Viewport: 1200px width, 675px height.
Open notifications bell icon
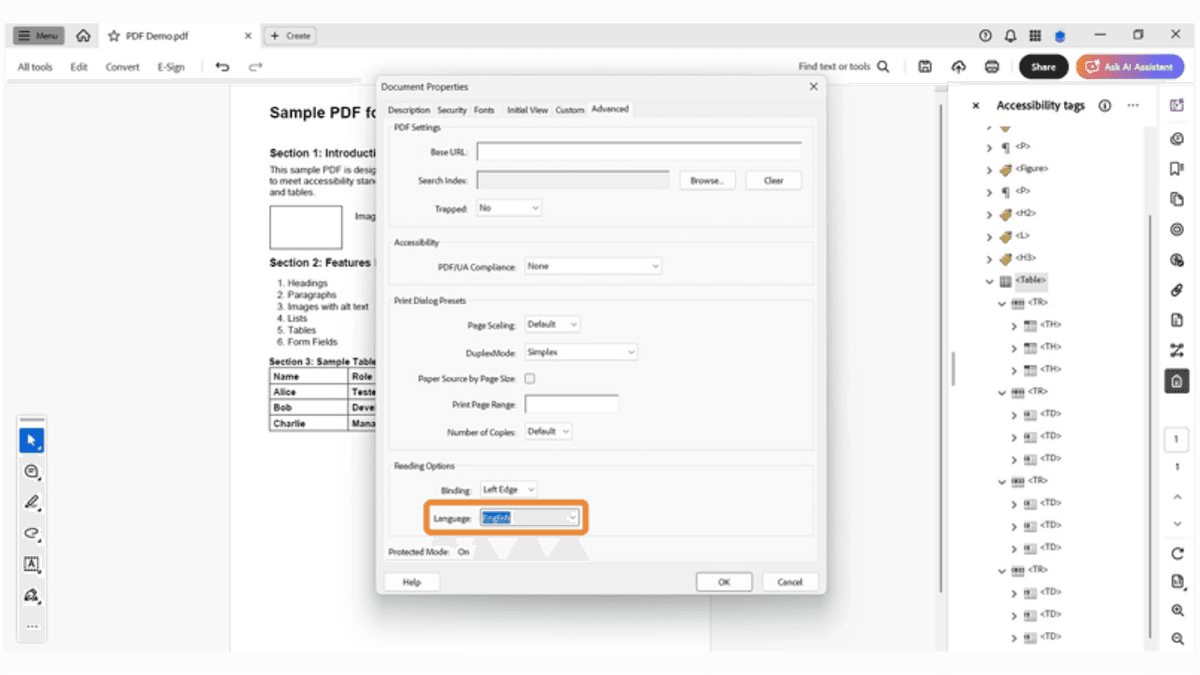pos(1010,36)
